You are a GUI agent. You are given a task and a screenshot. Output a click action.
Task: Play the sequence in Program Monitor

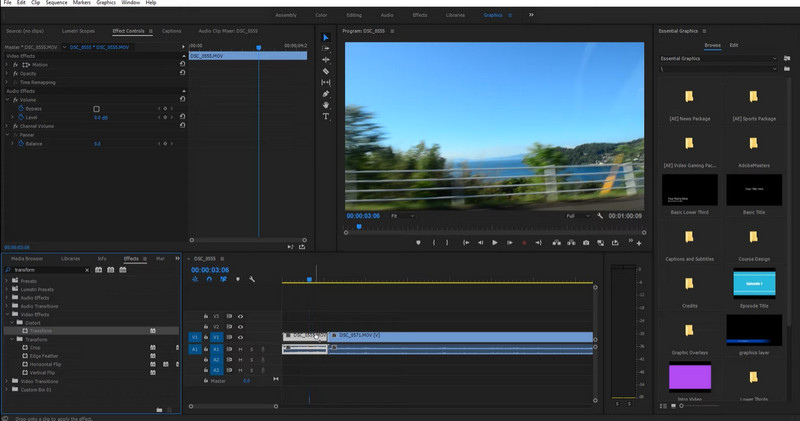click(x=494, y=243)
